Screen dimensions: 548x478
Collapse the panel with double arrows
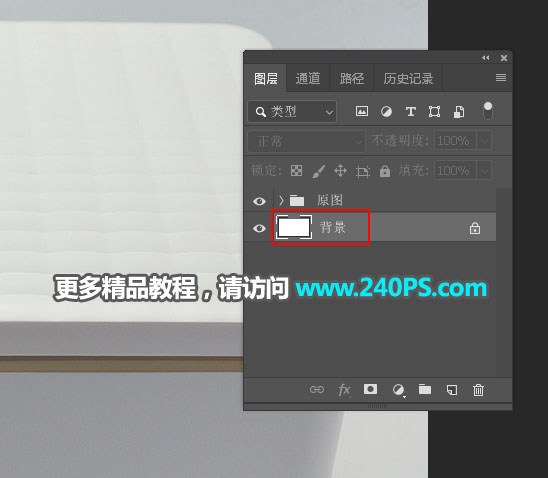486,58
